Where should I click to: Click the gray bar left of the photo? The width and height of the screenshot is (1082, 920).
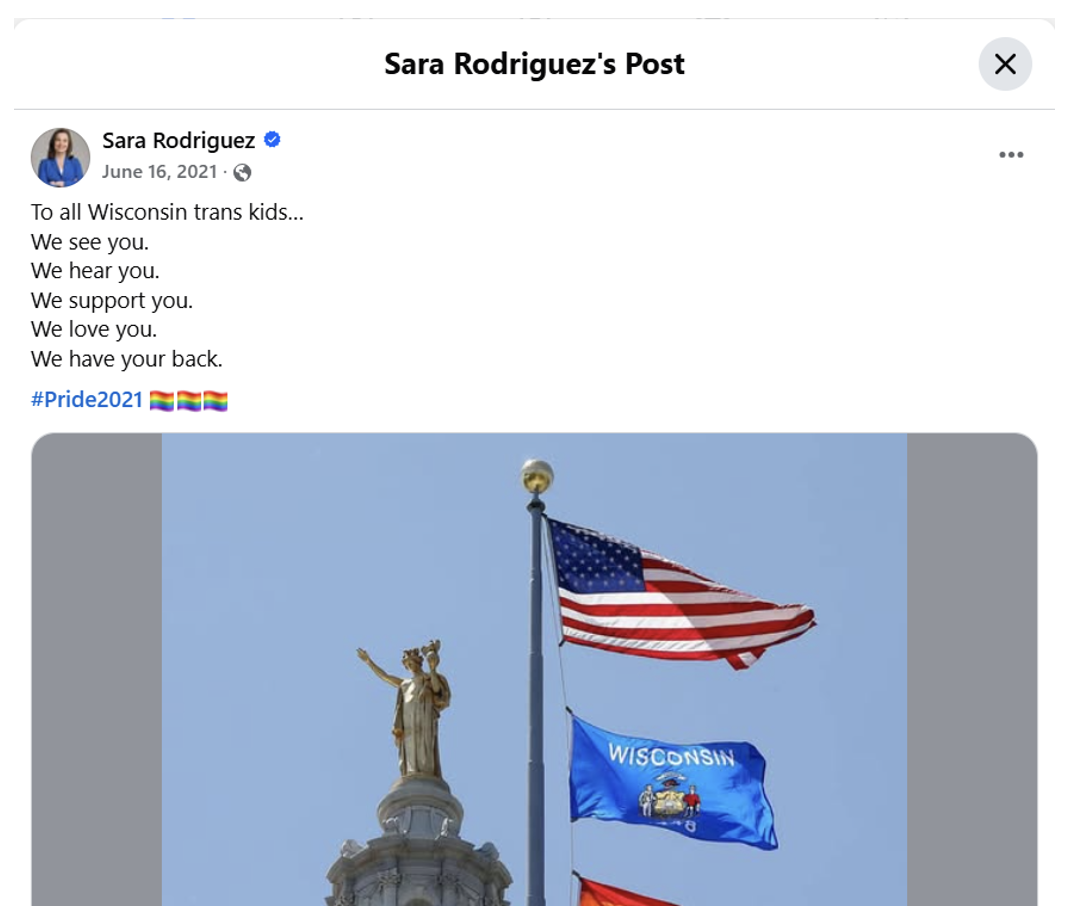(x=97, y=669)
